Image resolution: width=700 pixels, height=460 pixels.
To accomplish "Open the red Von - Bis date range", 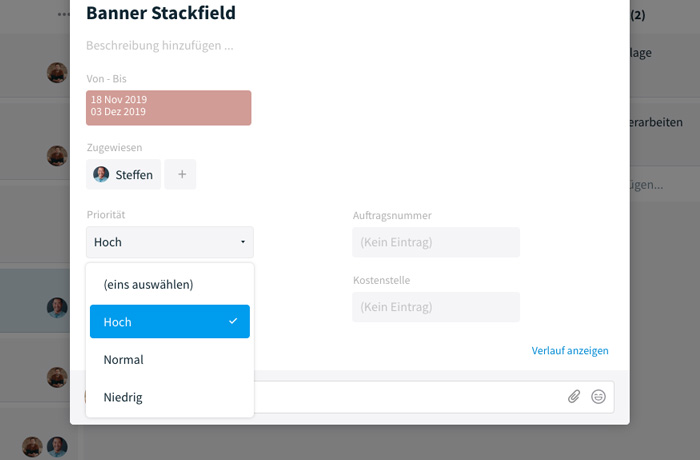I will point(169,108).
